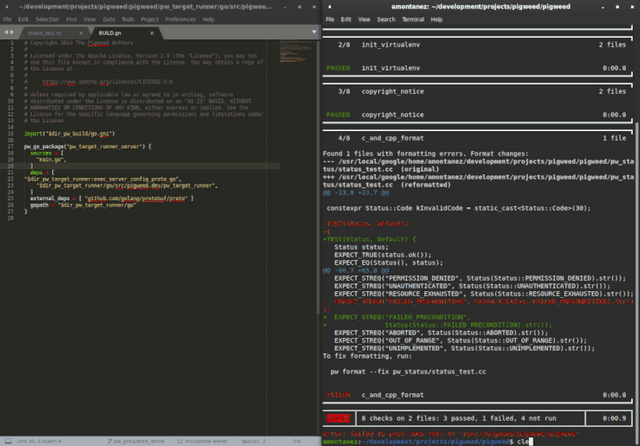The height and width of the screenshot is (446, 640).
Task: Open the Sublime window menu icon in title bar
Action: (x=7, y=7)
